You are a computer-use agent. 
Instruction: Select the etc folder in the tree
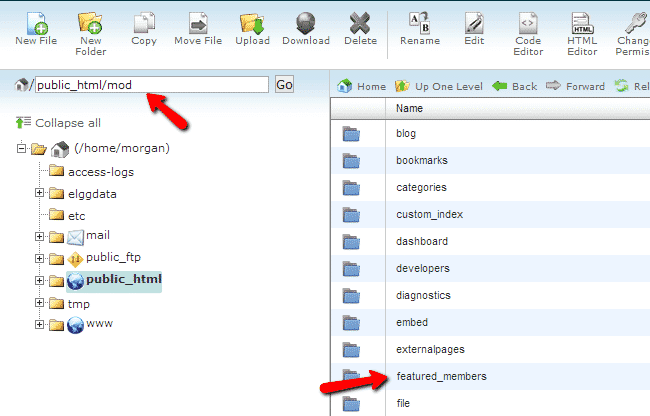click(76, 216)
